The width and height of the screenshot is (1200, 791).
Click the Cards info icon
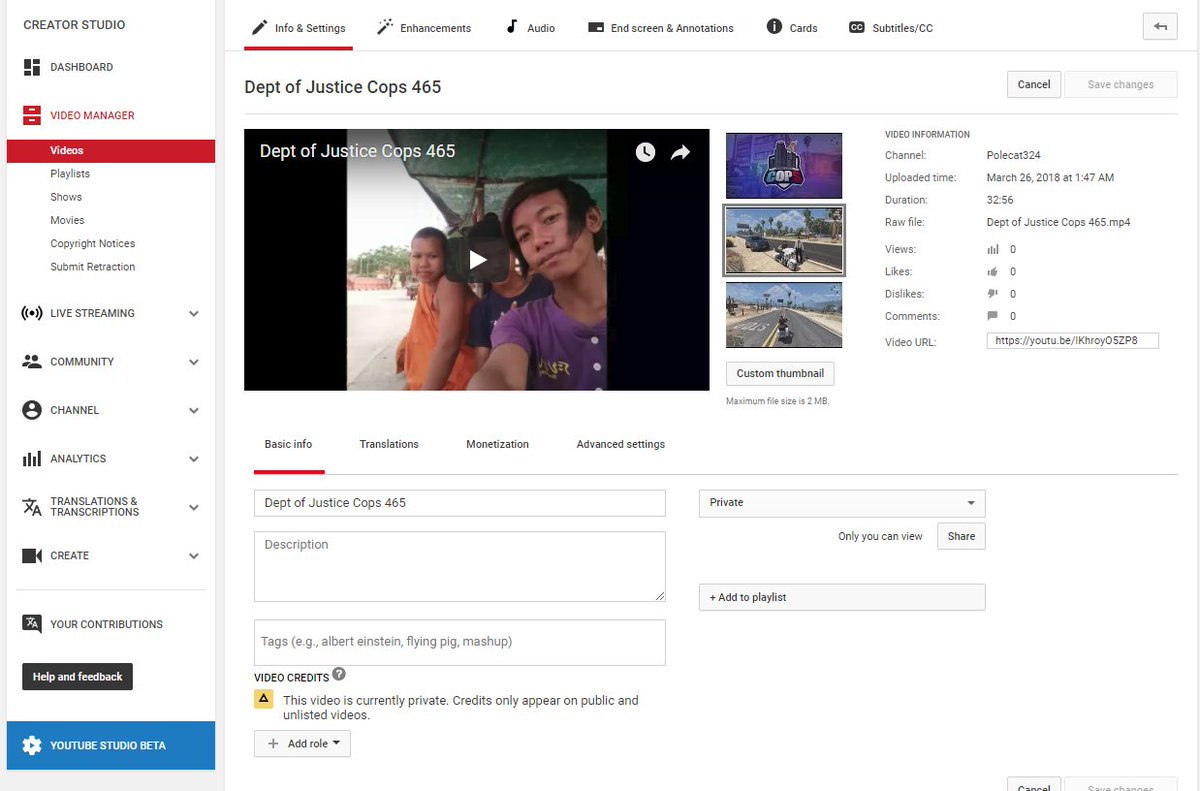(774, 27)
